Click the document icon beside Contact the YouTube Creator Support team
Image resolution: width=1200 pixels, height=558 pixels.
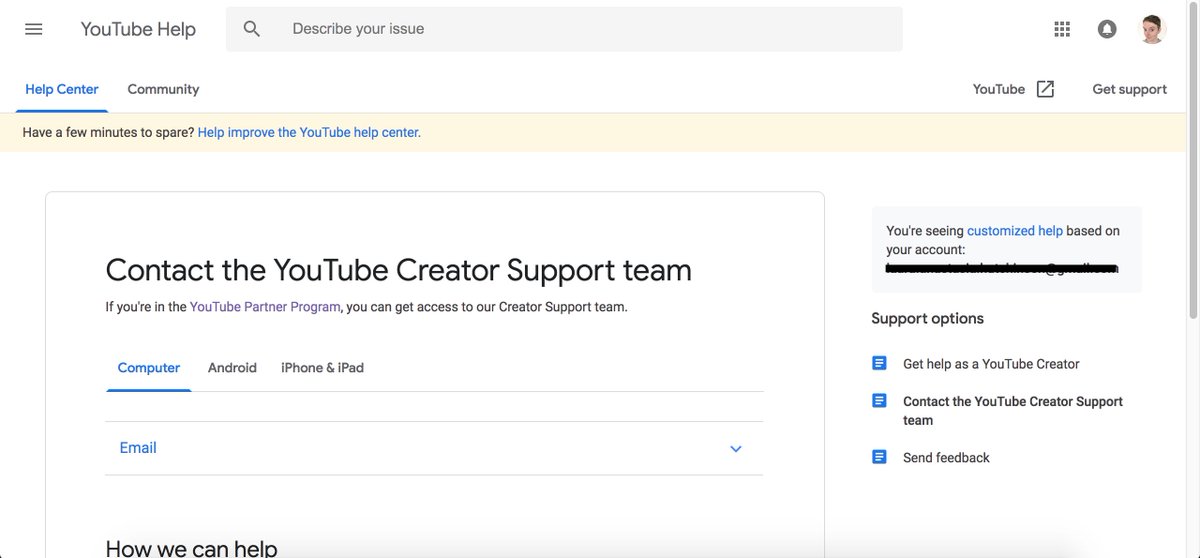[x=879, y=400]
